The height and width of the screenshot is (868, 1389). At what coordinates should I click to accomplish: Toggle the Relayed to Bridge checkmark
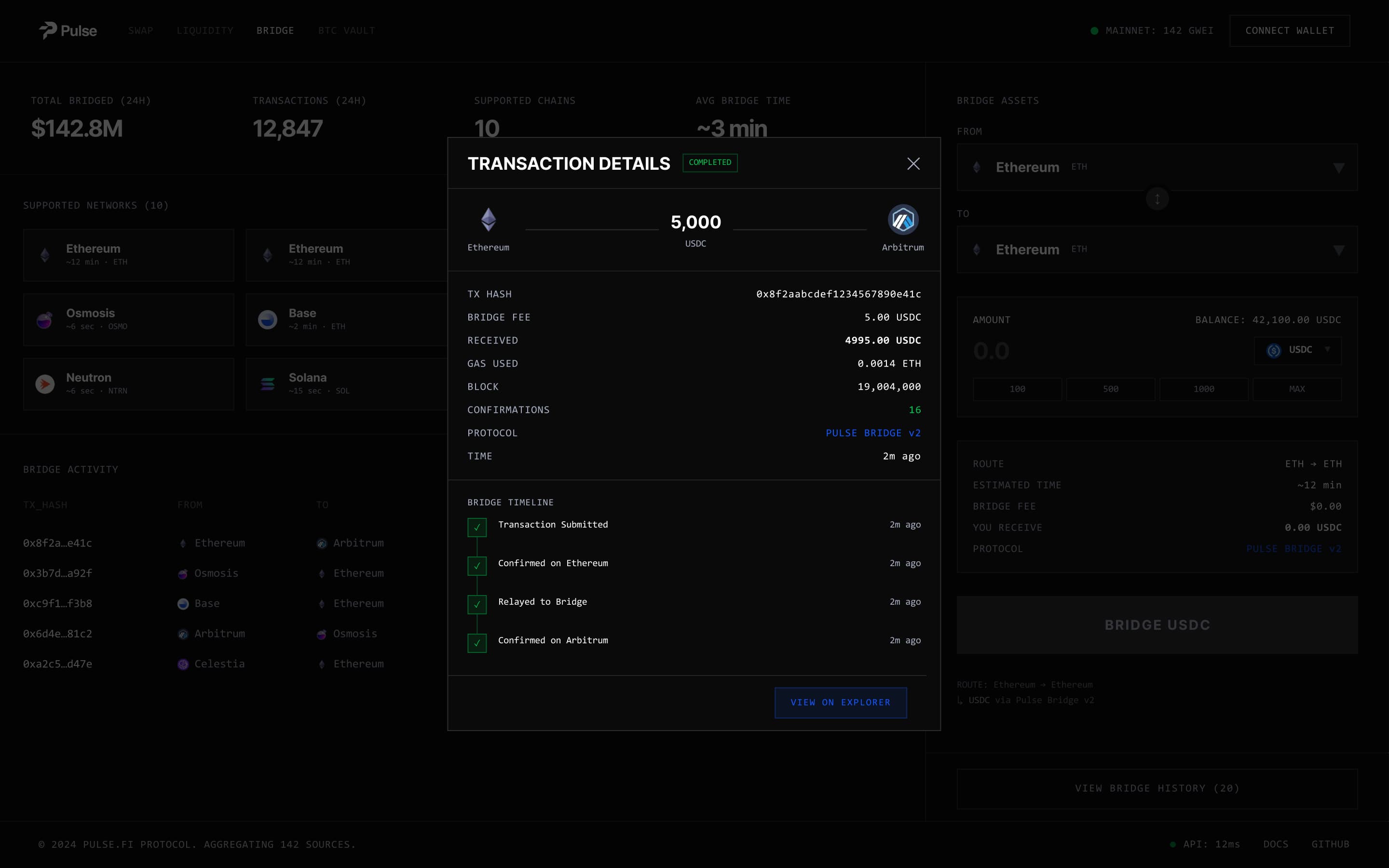(477, 605)
